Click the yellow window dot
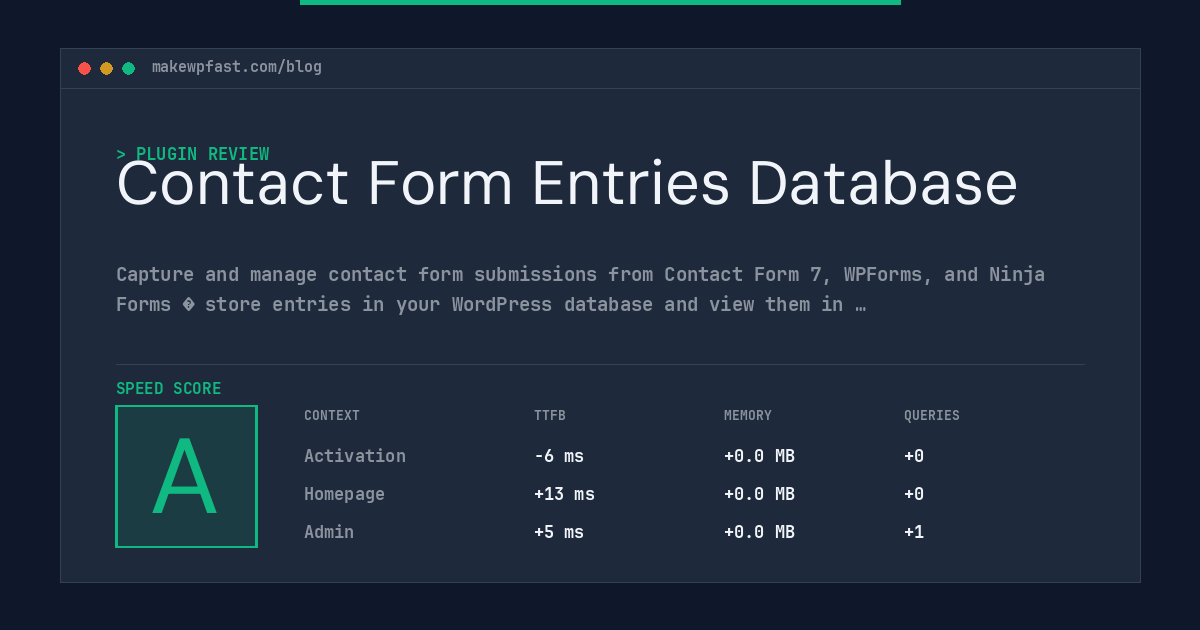Viewport: 1200px width, 630px height. pyautogui.click(x=106, y=68)
